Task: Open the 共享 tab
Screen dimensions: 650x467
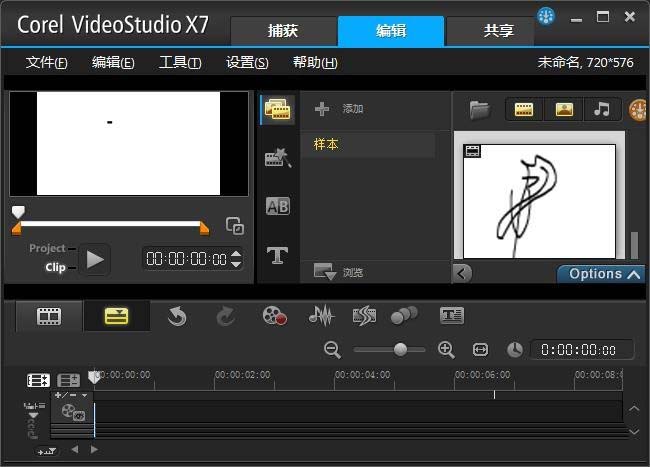Action: 498,31
